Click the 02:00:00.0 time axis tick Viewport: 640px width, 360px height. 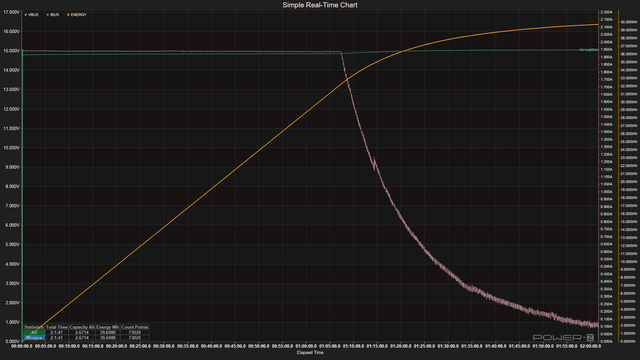pos(590,346)
